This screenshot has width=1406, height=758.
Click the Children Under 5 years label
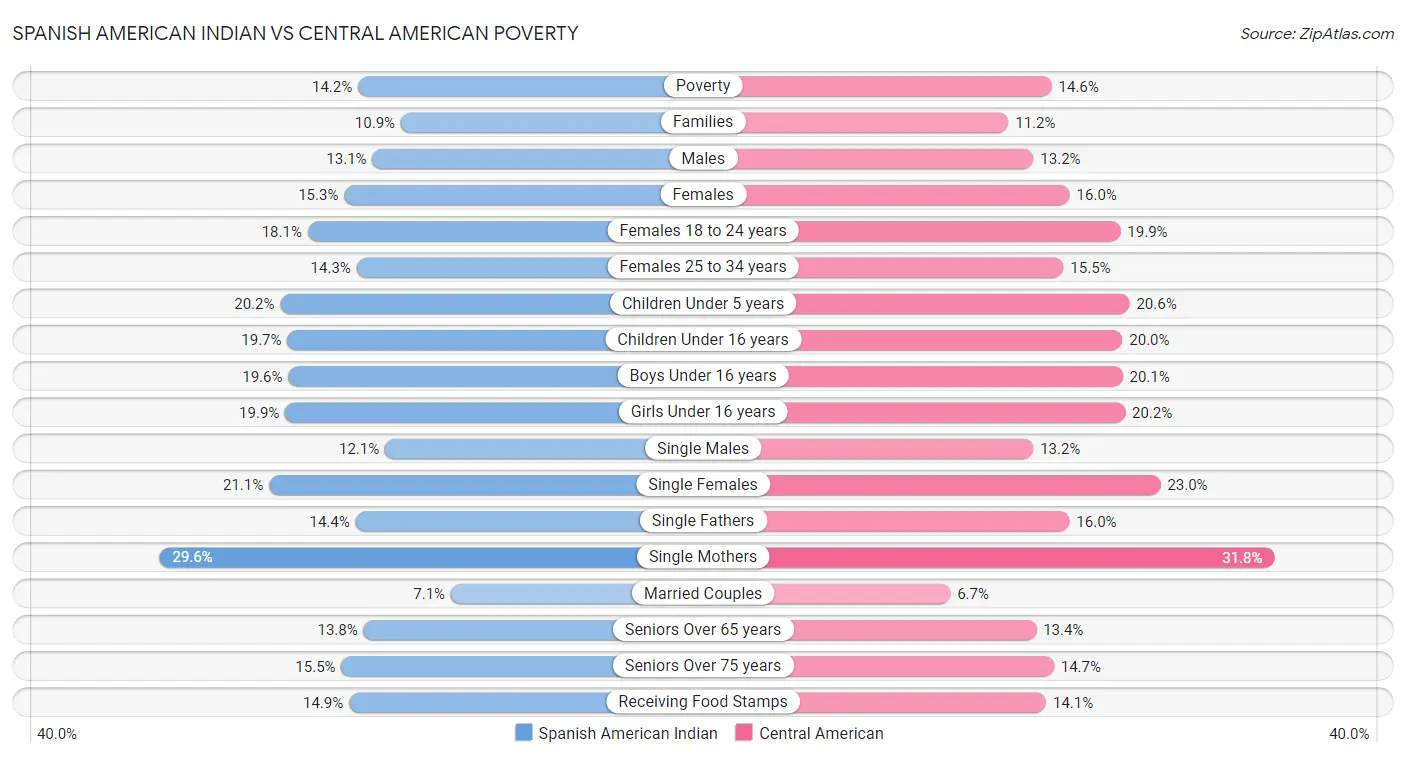point(703,303)
